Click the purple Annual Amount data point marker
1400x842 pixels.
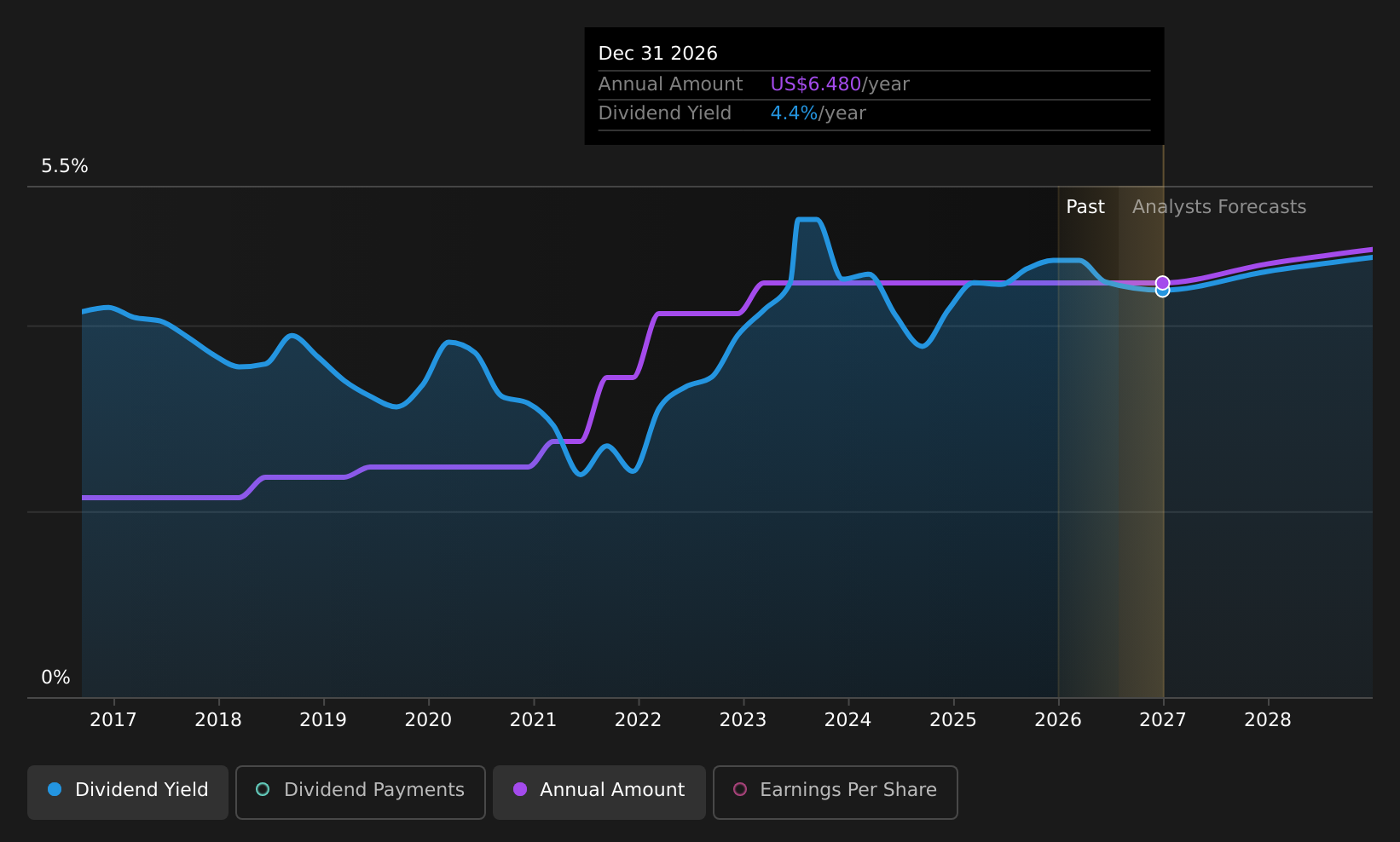(x=1162, y=282)
